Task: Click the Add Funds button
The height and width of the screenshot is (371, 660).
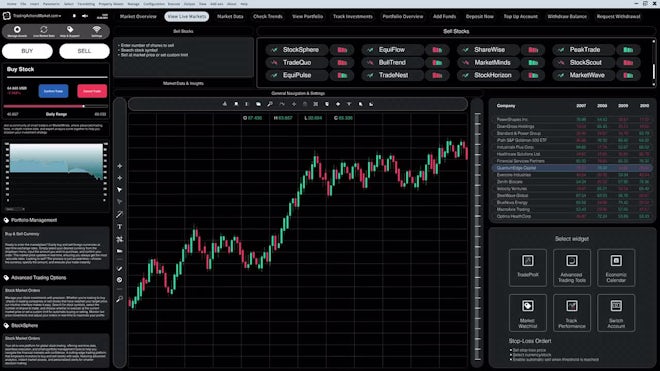Action: coord(444,16)
